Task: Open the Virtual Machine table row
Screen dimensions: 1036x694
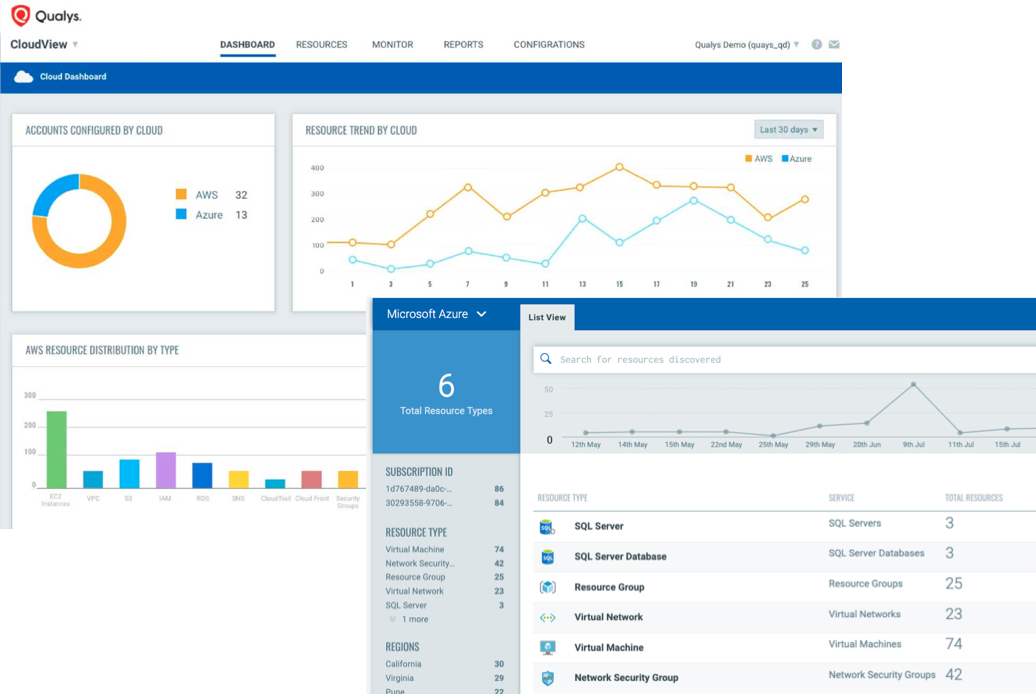Action: 784,647
